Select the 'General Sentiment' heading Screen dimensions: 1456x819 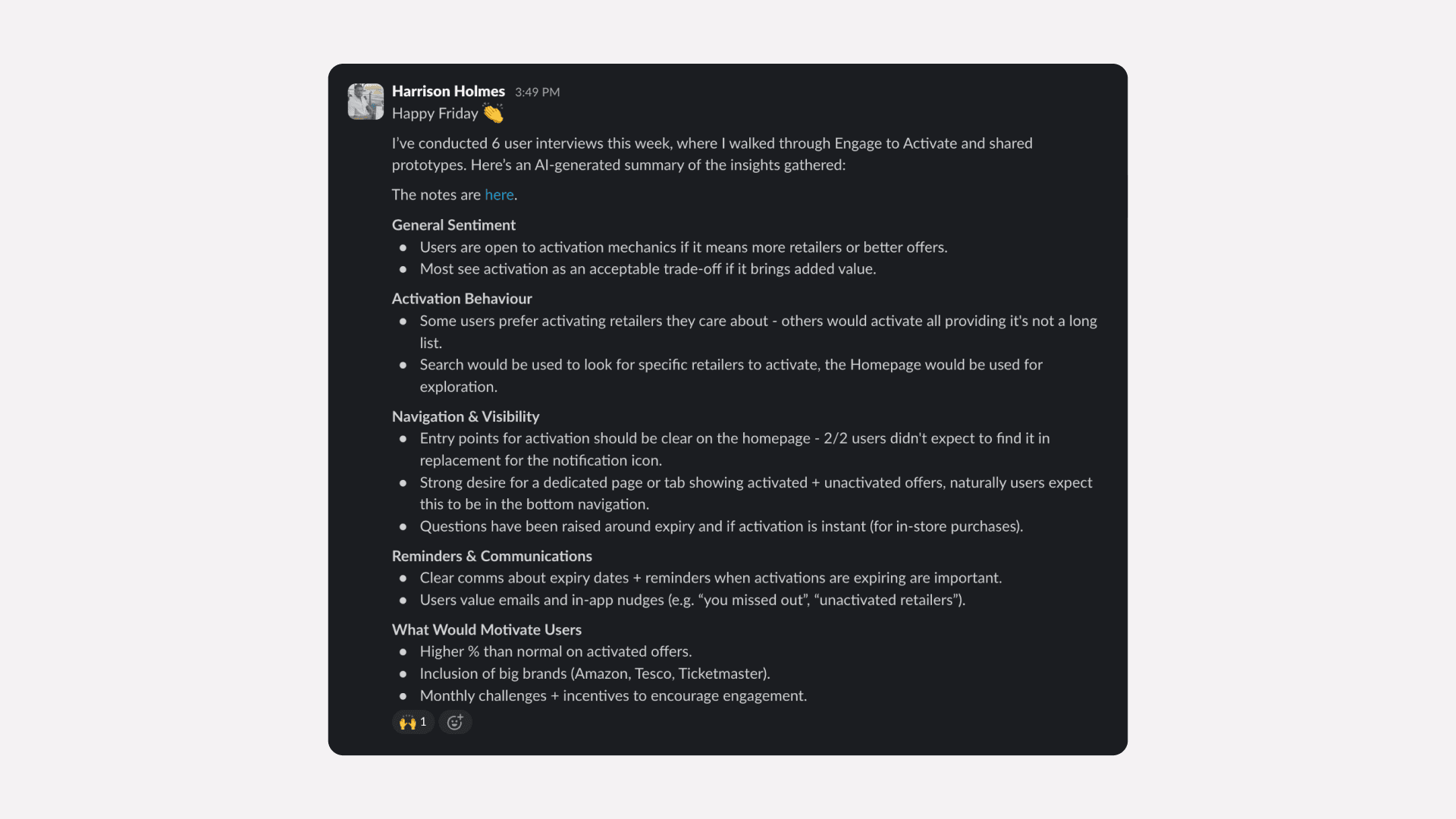(x=453, y=224)
